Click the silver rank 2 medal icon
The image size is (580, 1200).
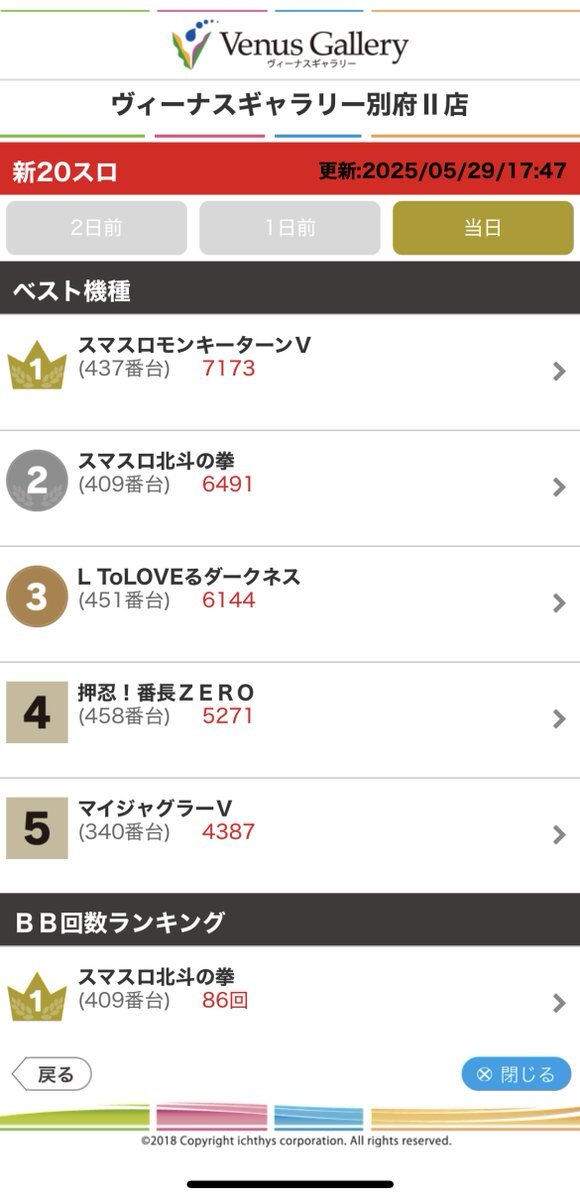pos(37,481)
